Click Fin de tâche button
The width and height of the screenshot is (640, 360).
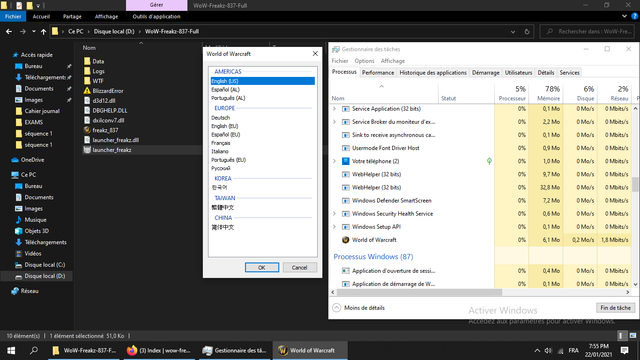click(x=615, y=308)
